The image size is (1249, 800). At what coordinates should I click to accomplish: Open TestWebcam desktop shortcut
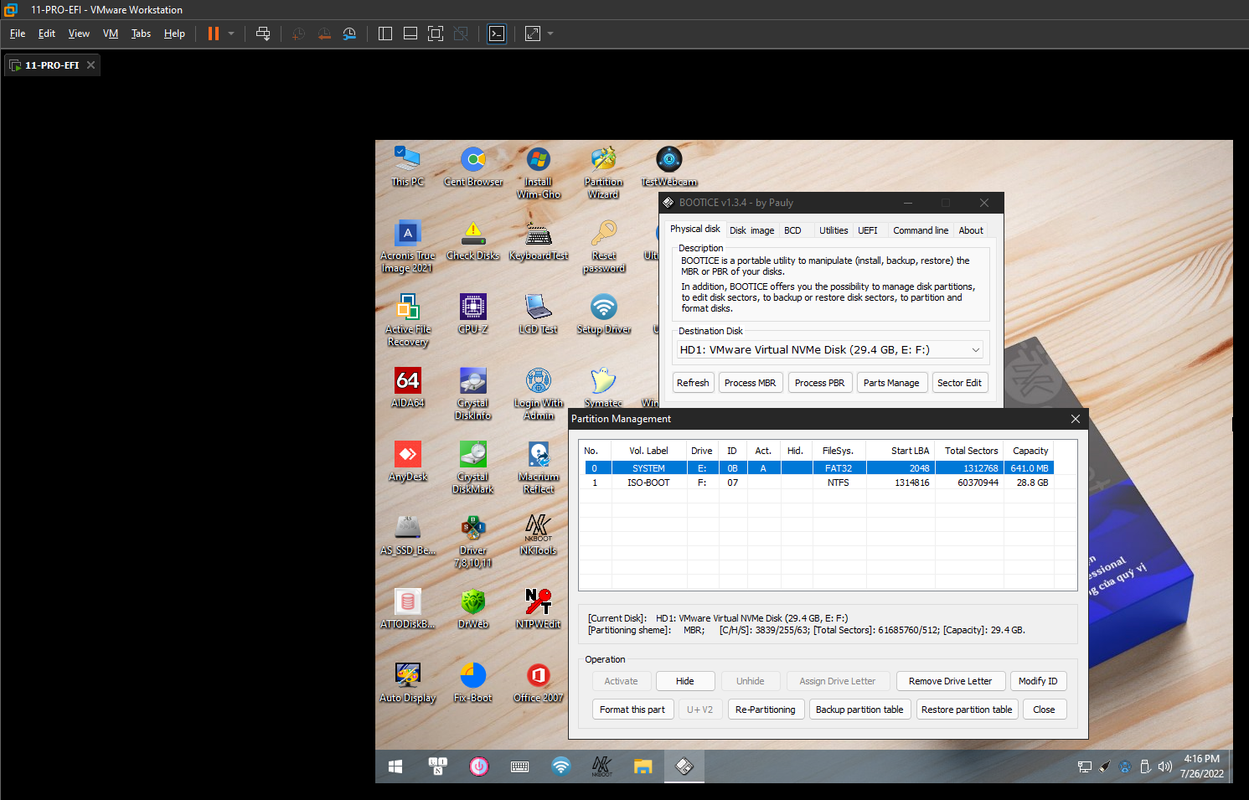click(x=669, y=166)
